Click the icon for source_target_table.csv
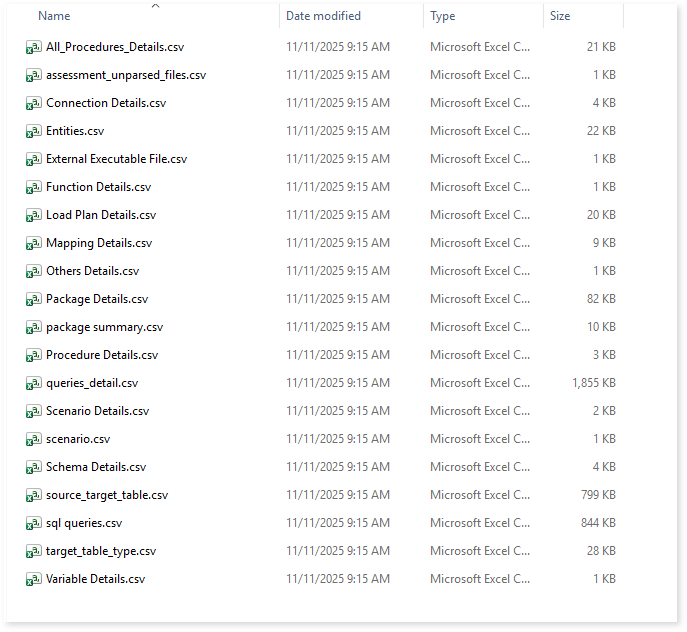 pos(34,495)
